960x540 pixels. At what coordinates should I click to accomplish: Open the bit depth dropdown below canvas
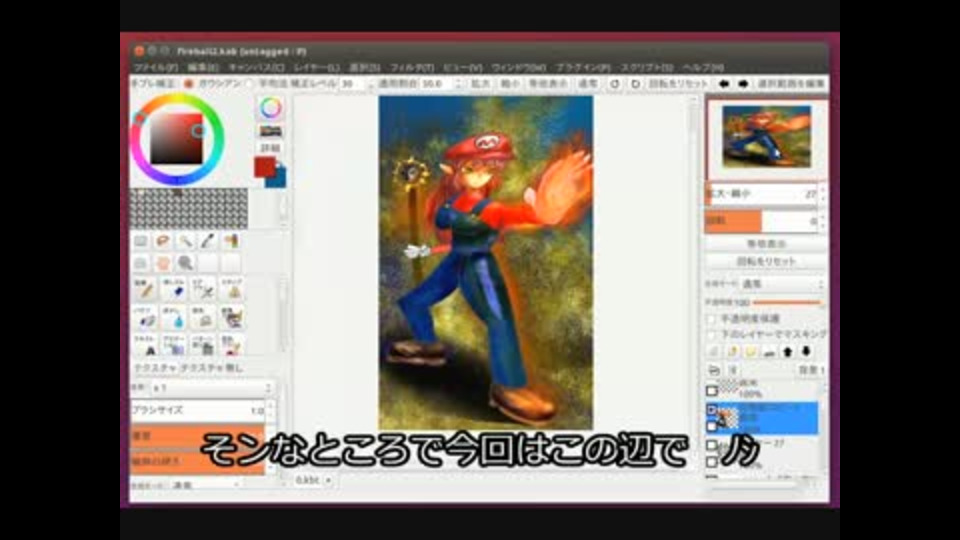coord(313,481)
